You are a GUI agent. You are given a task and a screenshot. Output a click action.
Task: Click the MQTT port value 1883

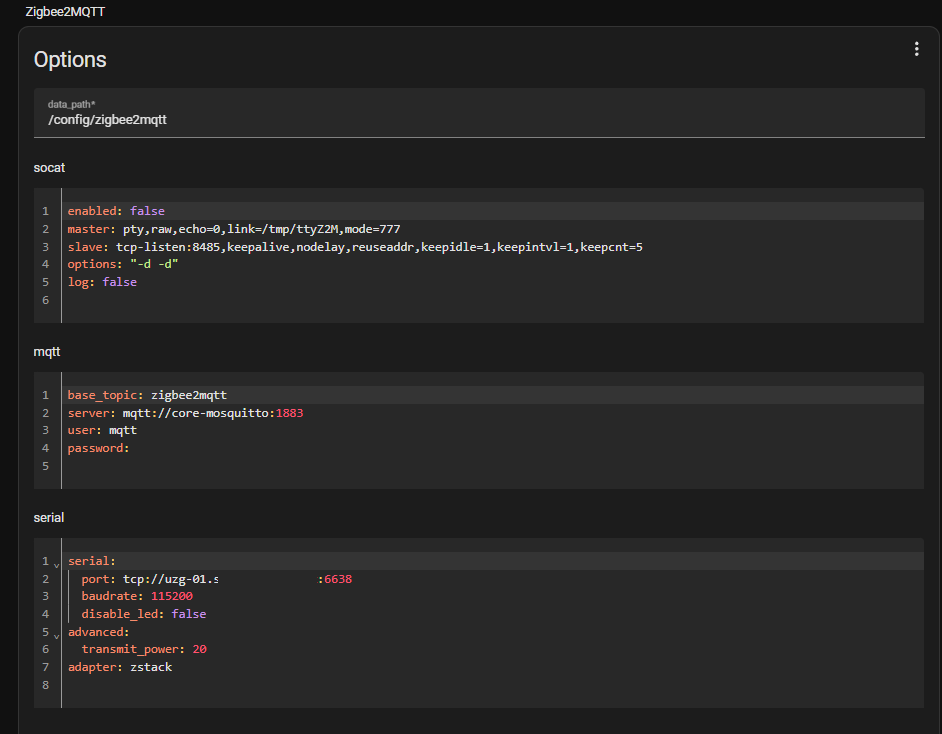point(290,413)
